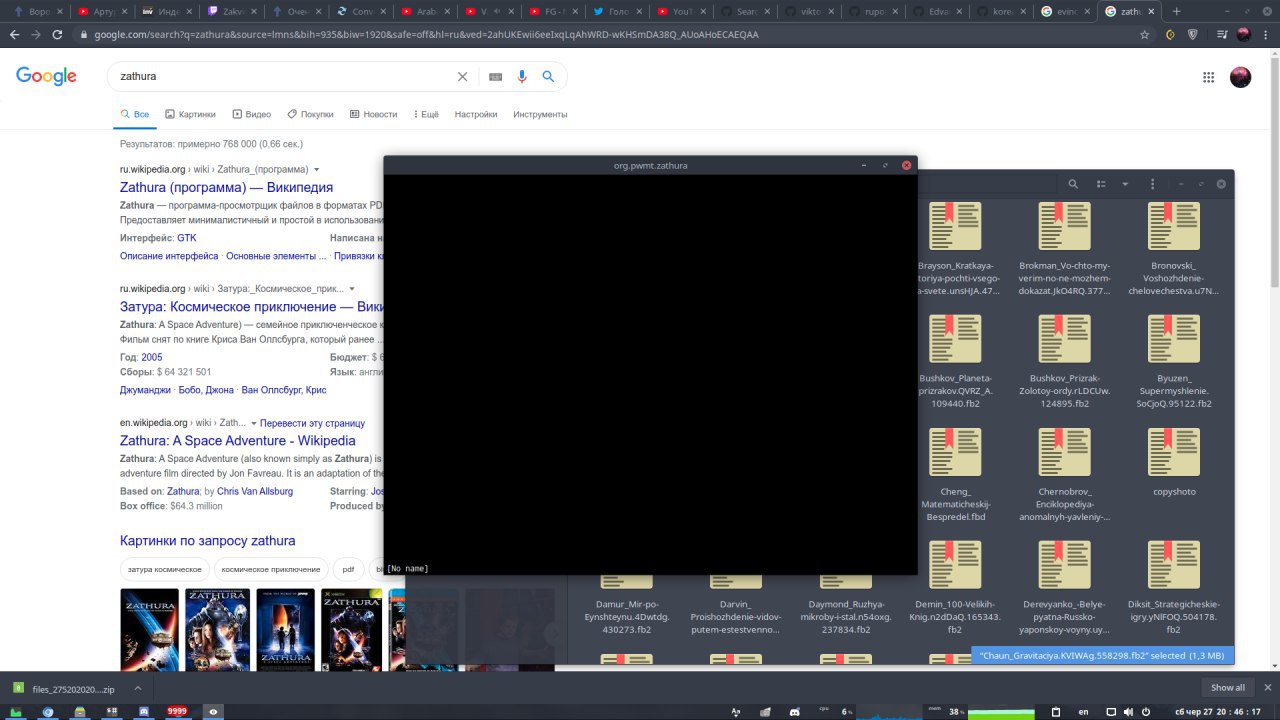1280x720 pixels.
Task: Click the Перевести эту страницу link
Action: click(313, 423)
